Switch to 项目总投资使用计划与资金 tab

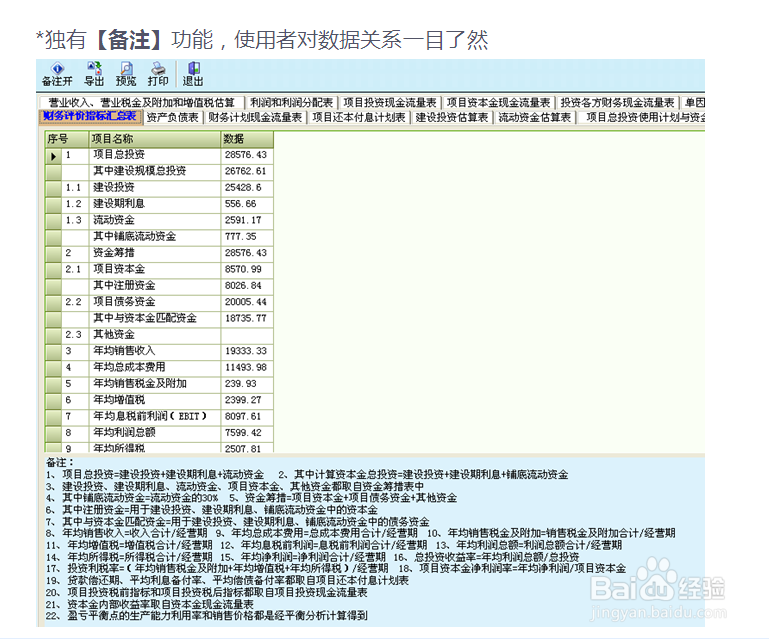pos(642,117)
